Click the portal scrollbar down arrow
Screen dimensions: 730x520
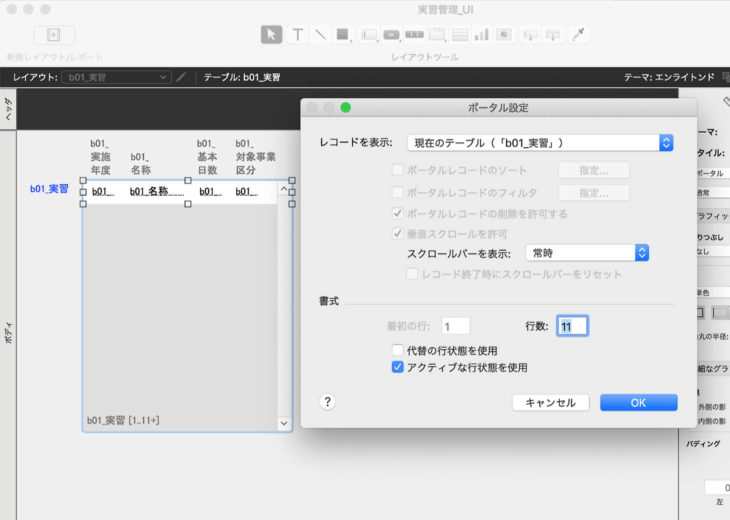[284, 423]
